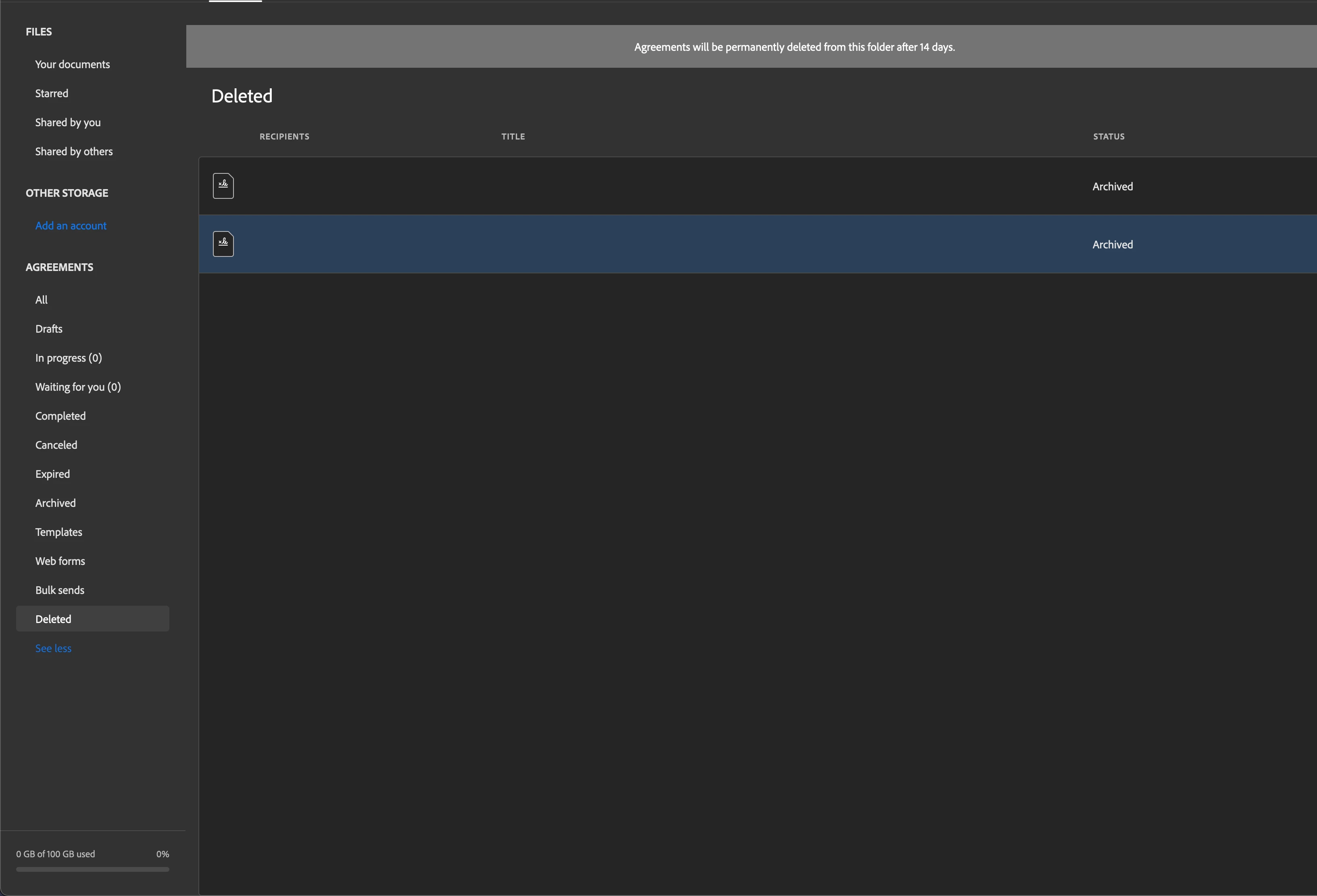The height and width of the screenshot is (896, 1317).
Task: Select the Completed agreements filter
Action: point(60,416)
